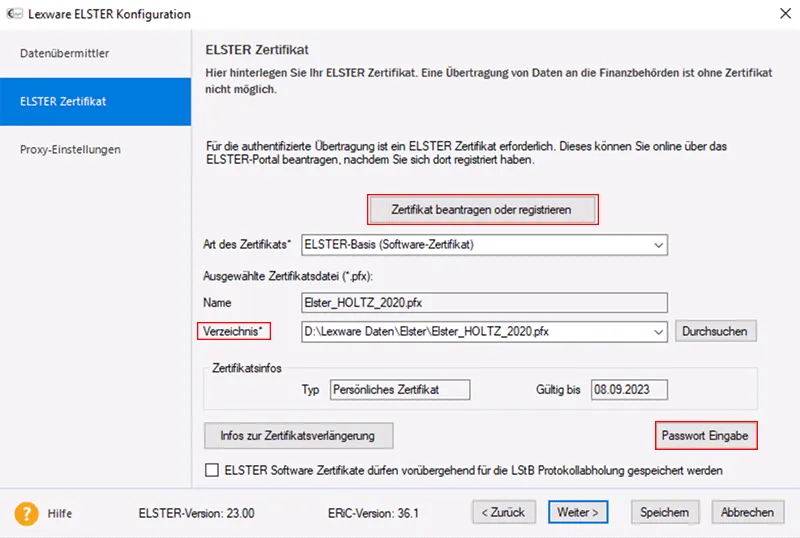Enable storing ELSTER certificates for LStB Protokollabholung

pyautogui.click(x=211, y=470)
